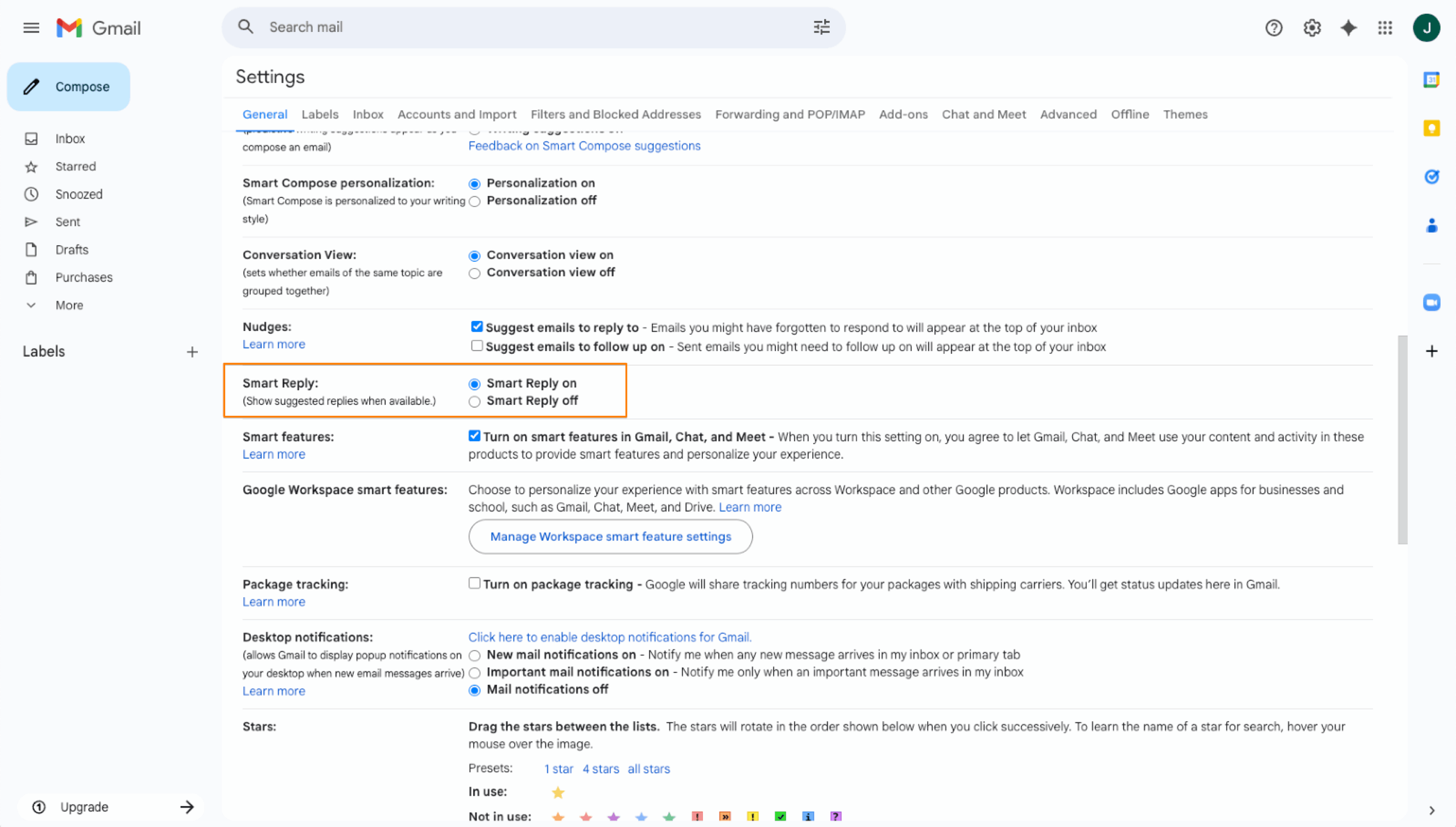Click the search options filter icon

click(x=821, y=27)
